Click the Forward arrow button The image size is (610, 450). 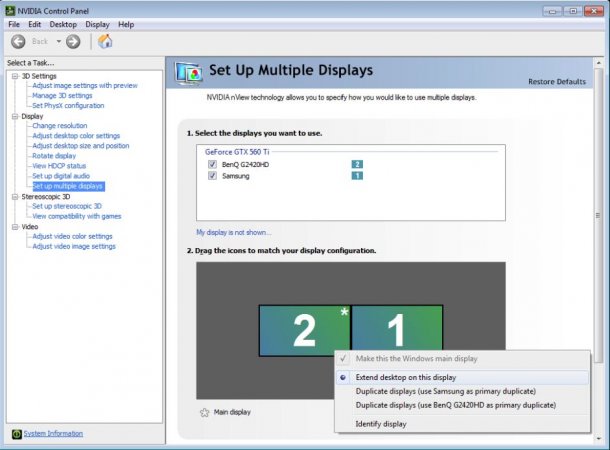point(73,41)
